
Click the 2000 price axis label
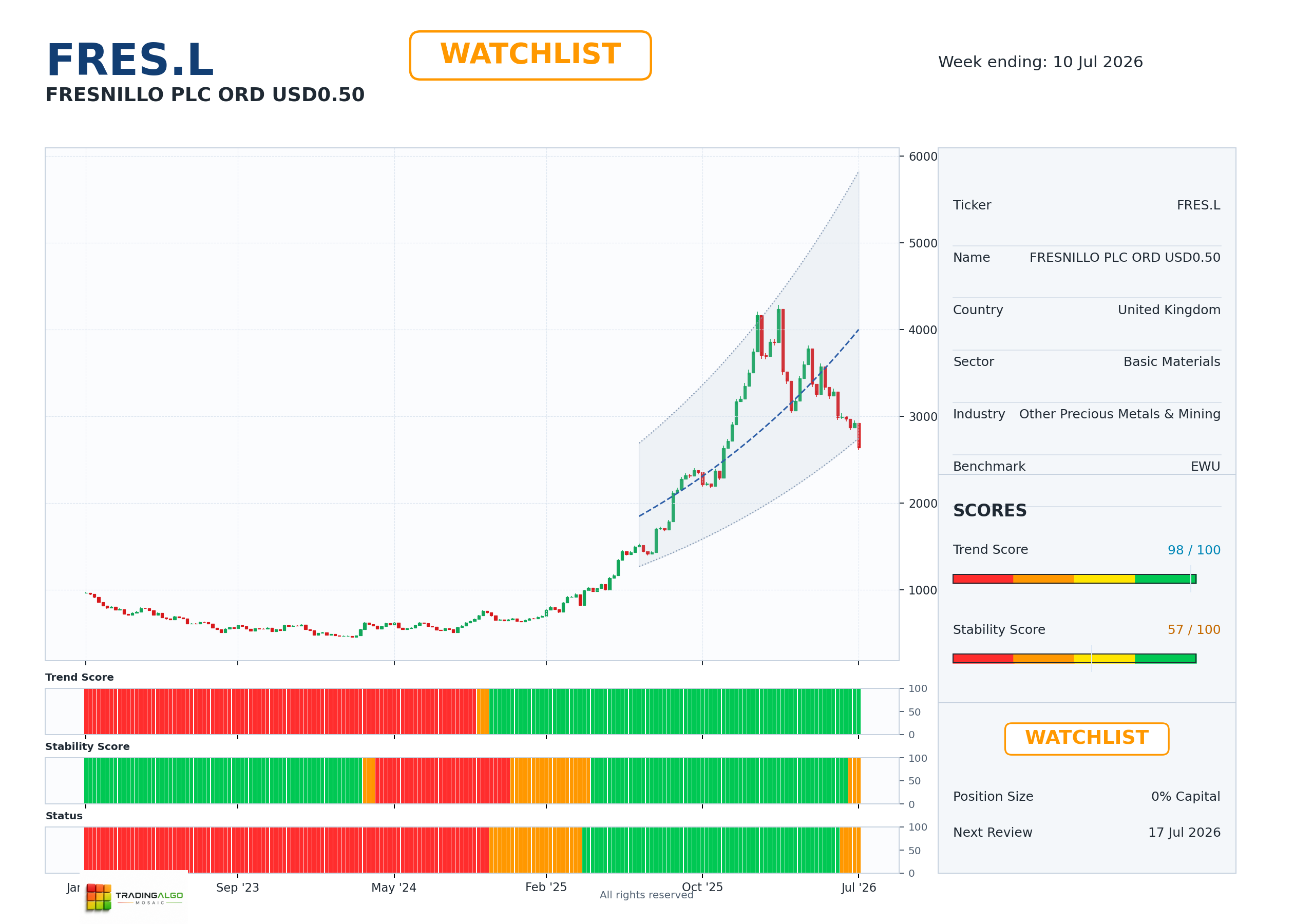922,504
